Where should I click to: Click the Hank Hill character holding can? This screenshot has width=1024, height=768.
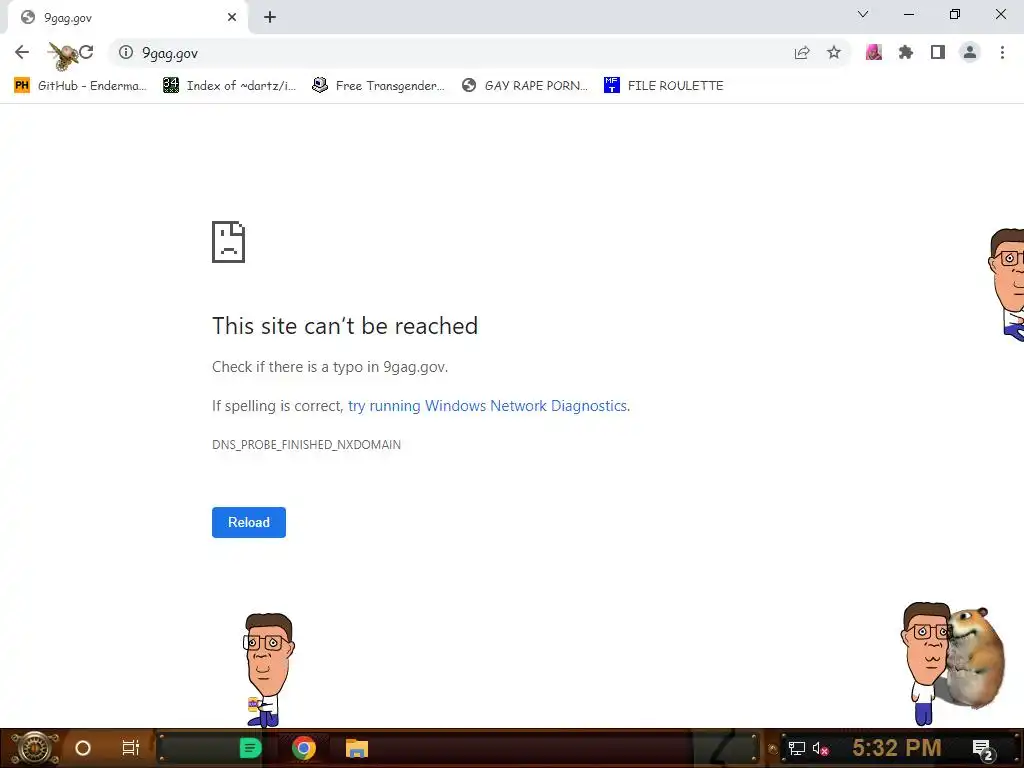(x=266, y=670)
